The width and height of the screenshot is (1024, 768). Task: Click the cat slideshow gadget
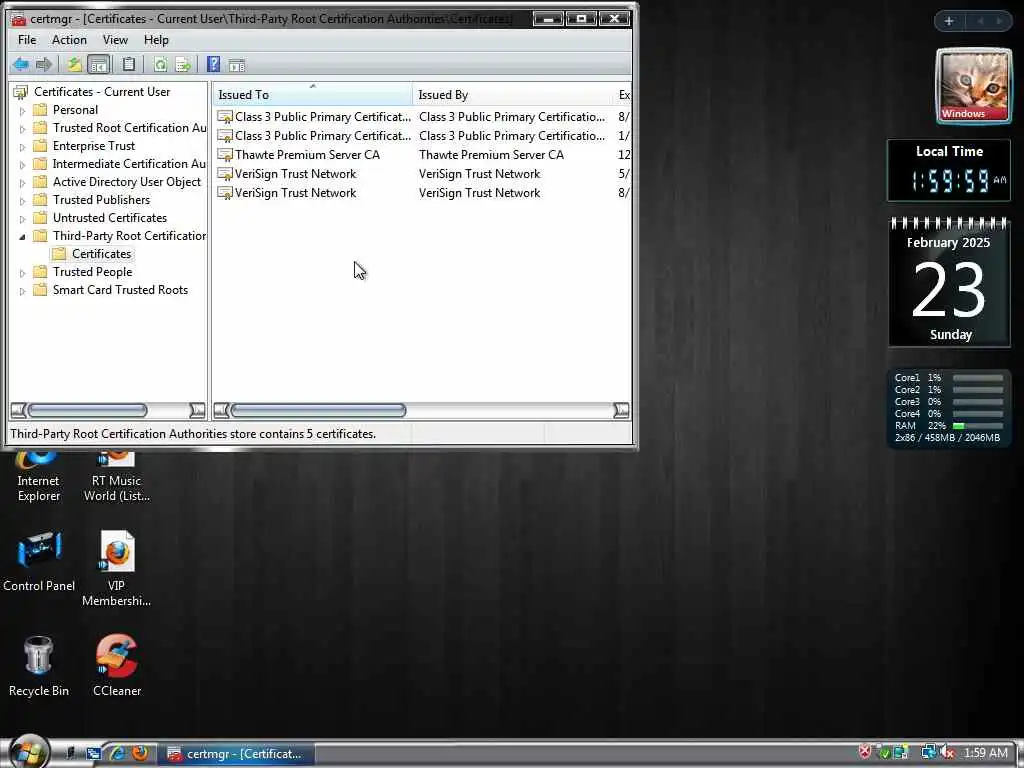tap(973, 86)
